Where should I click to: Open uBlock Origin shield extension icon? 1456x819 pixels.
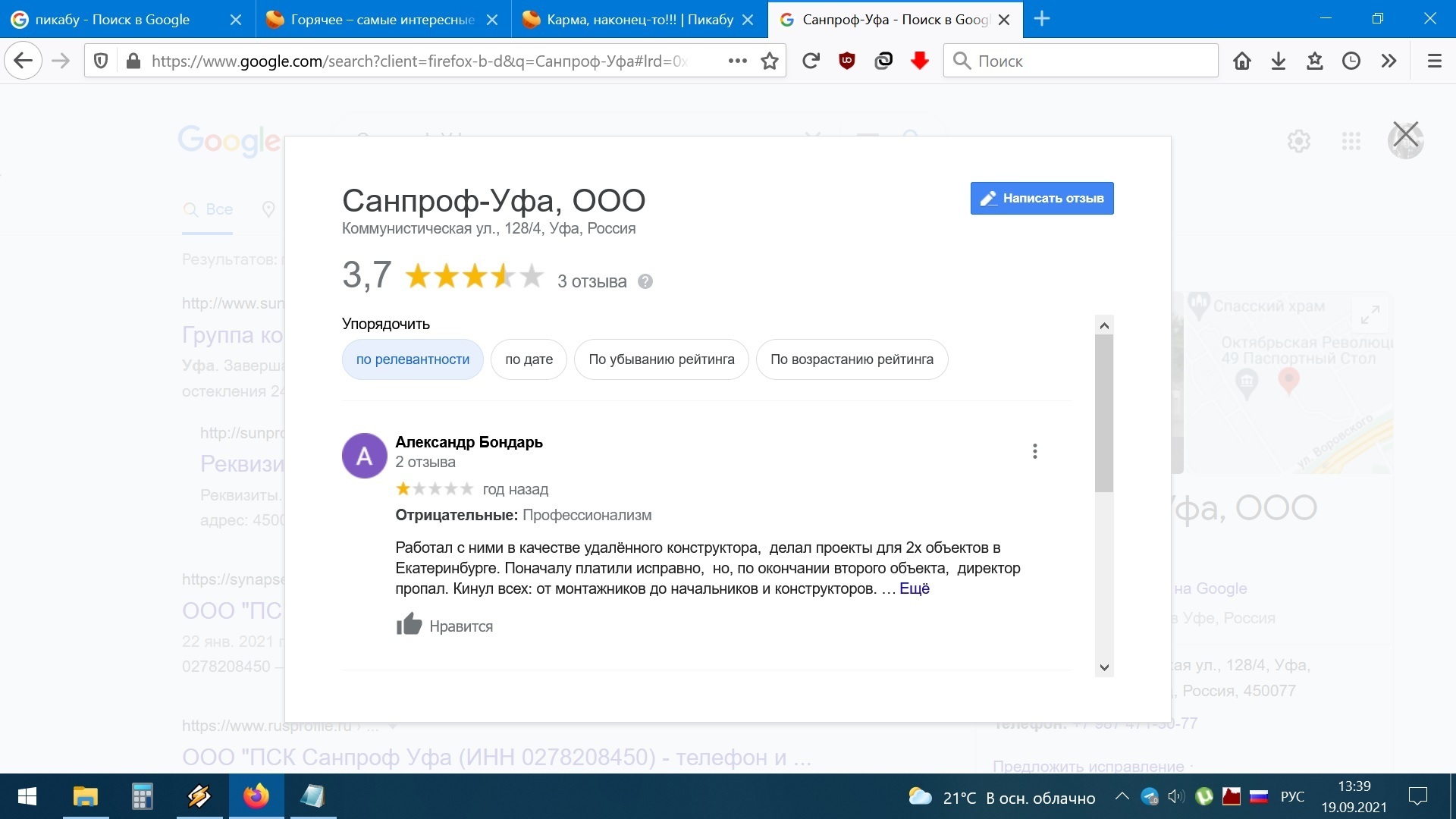pos(847,61)
